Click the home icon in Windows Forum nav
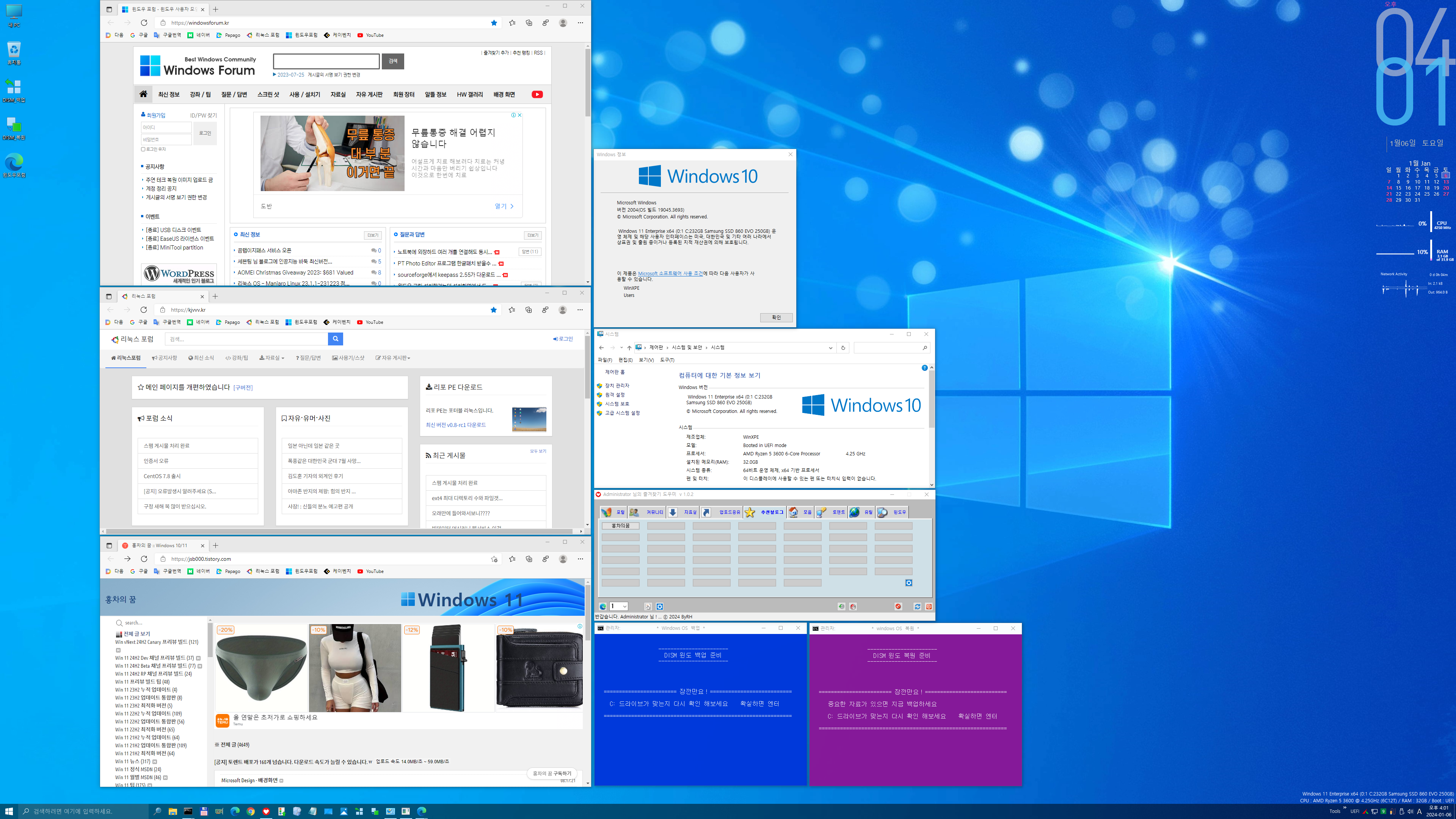This screenshot has width=1456, height=819. click(144, 94)
